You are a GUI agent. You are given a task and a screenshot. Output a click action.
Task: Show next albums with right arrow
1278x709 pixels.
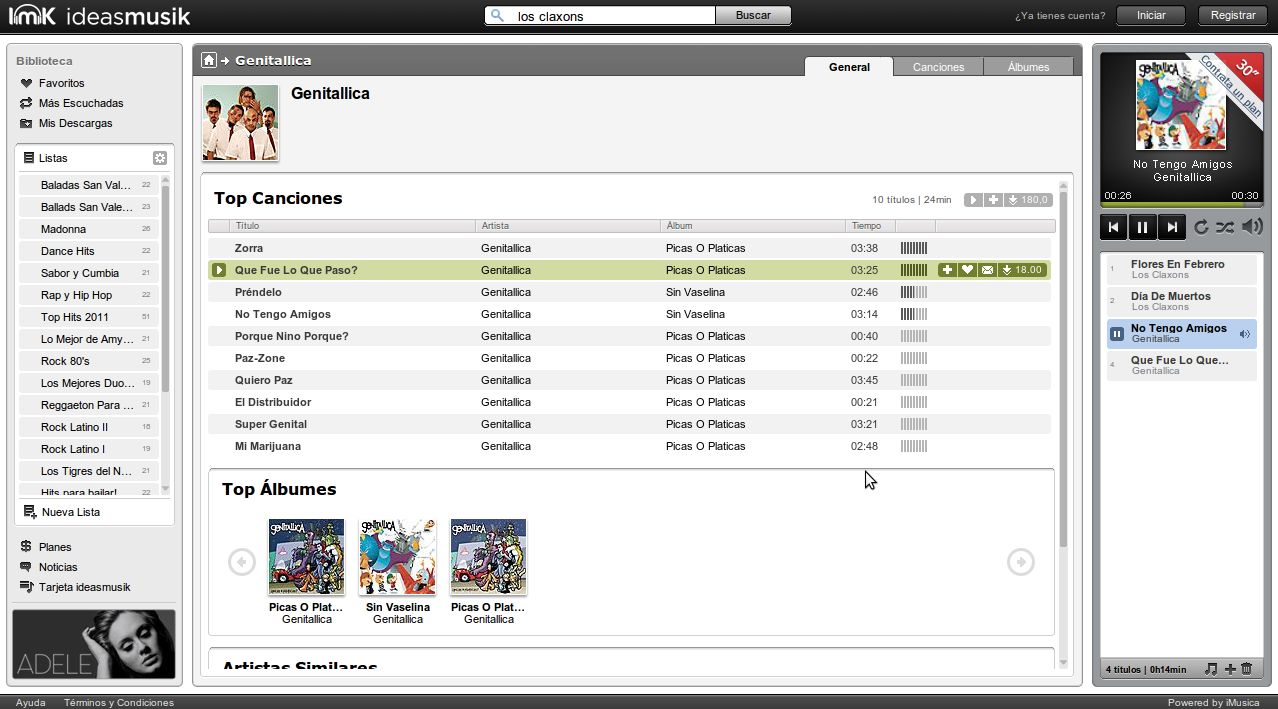click(1020, 562)
